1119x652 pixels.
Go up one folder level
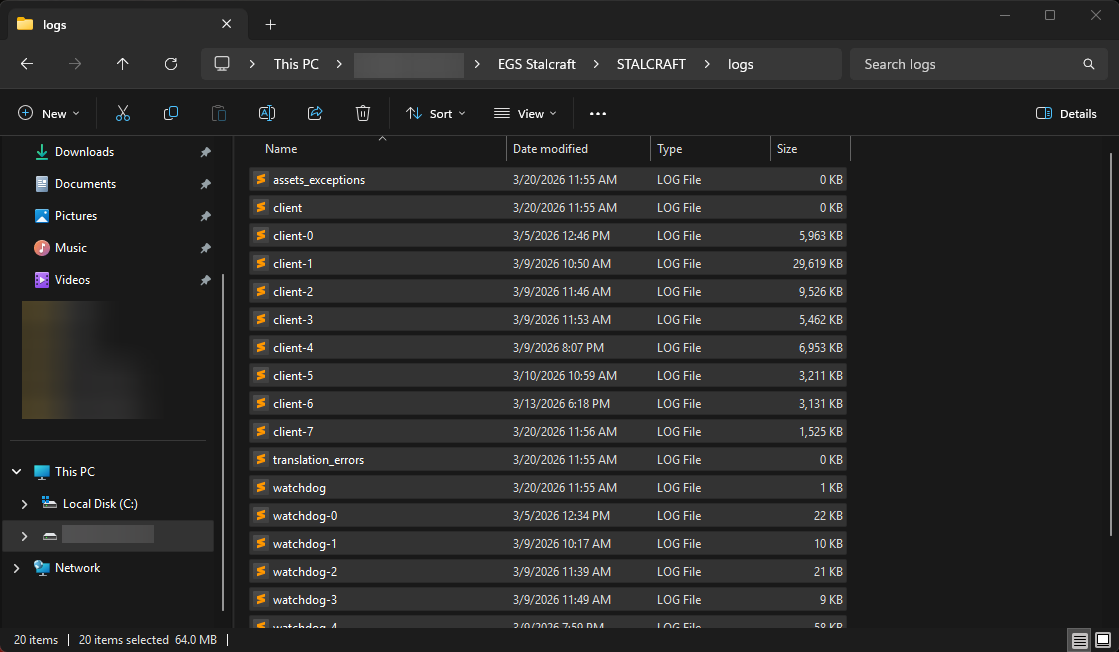[123, 64]
